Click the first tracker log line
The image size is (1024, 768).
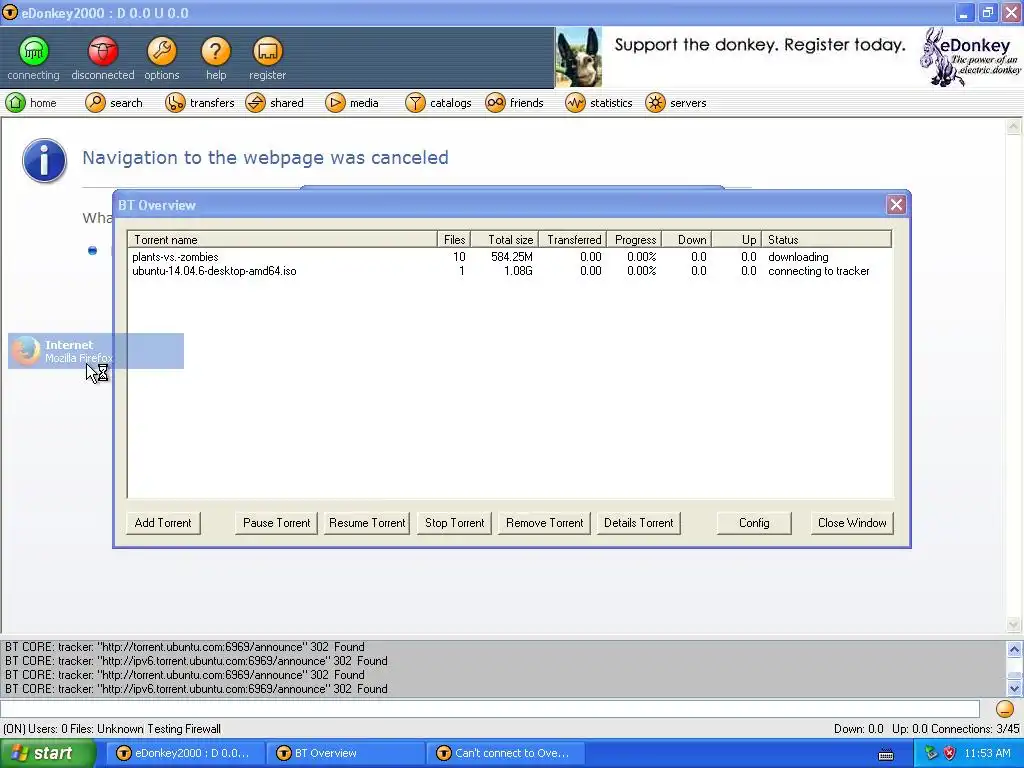pyautogui.click(x=185, y=647)
